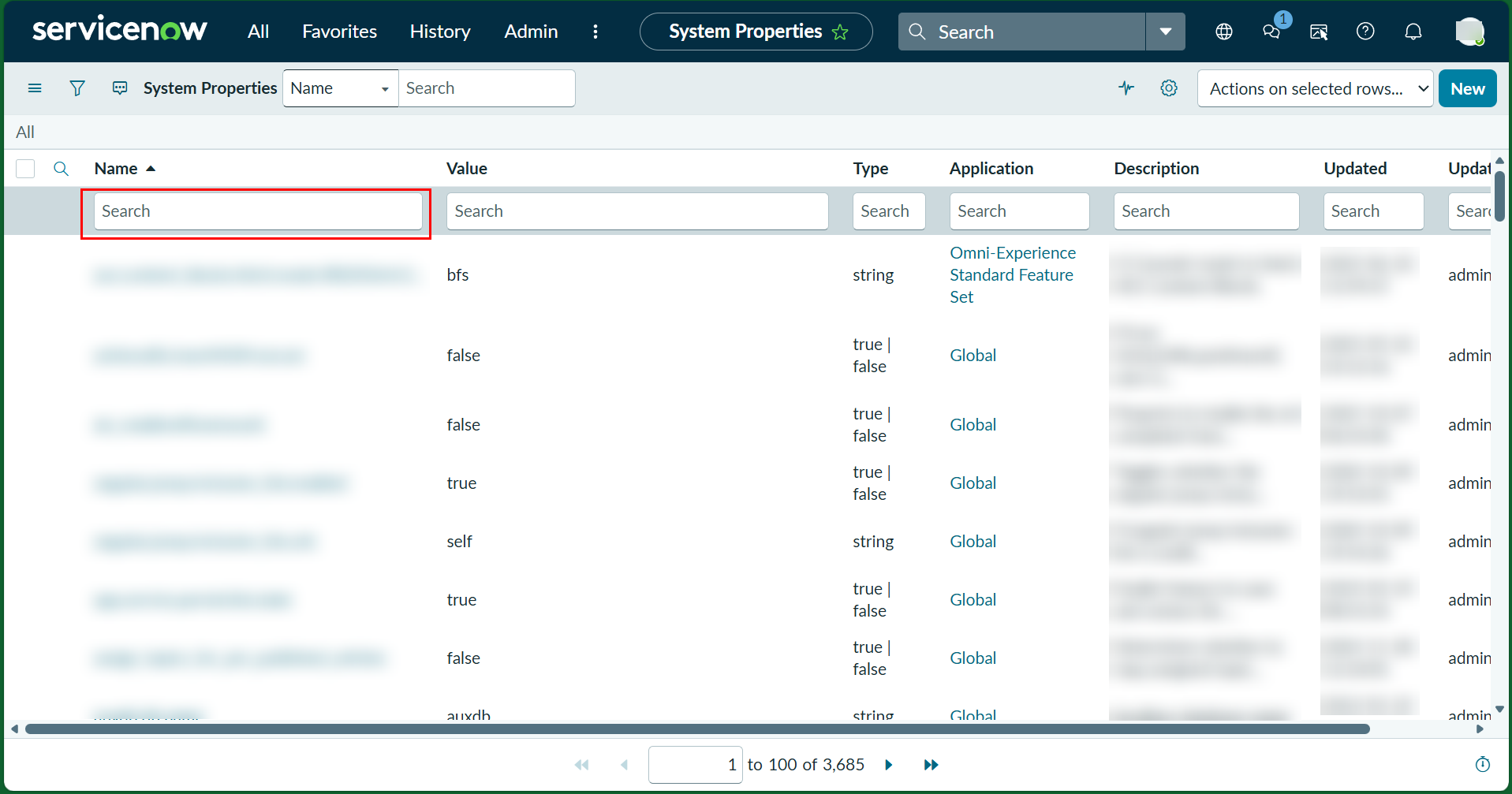Screen dimensions: 1512x794
Task: Open the servicenow logo home link
Action: [120, 30]
